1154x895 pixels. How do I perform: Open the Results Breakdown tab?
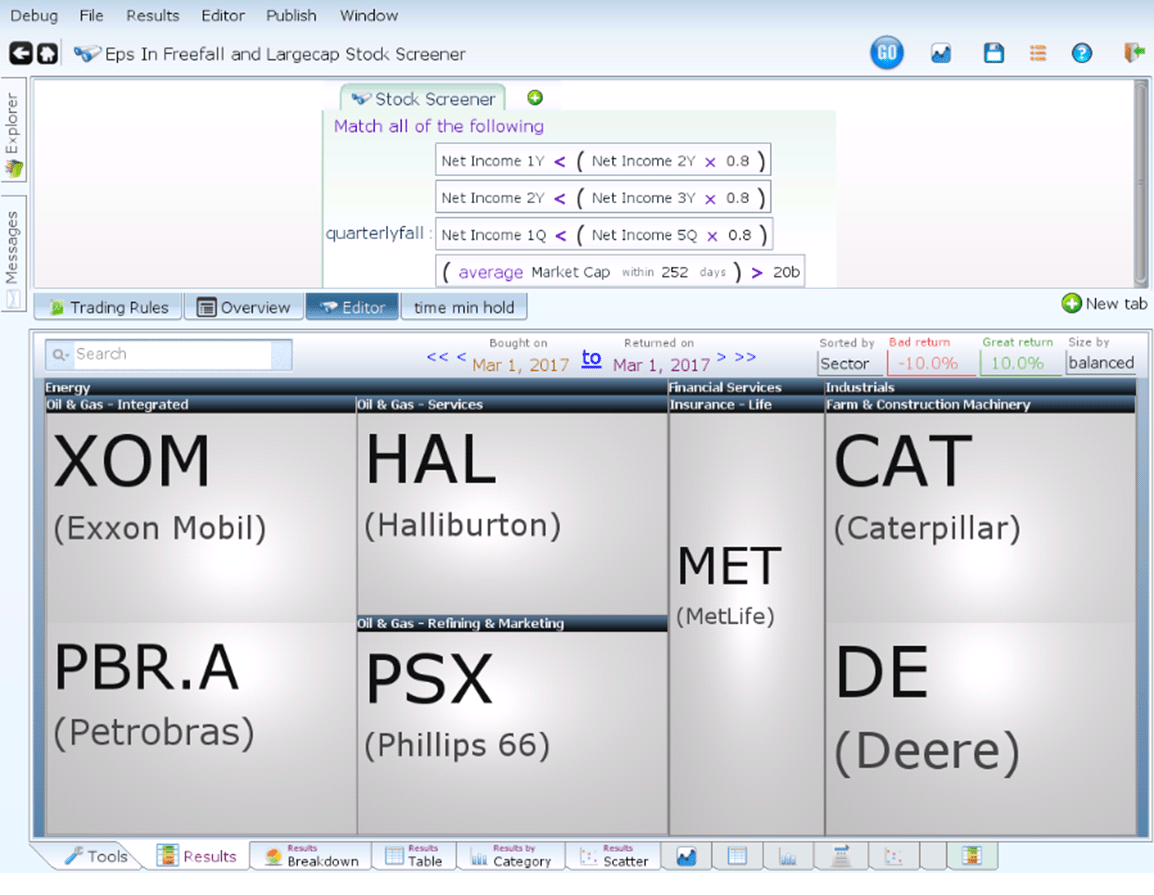pyautogui.click(x=311, y=856)
